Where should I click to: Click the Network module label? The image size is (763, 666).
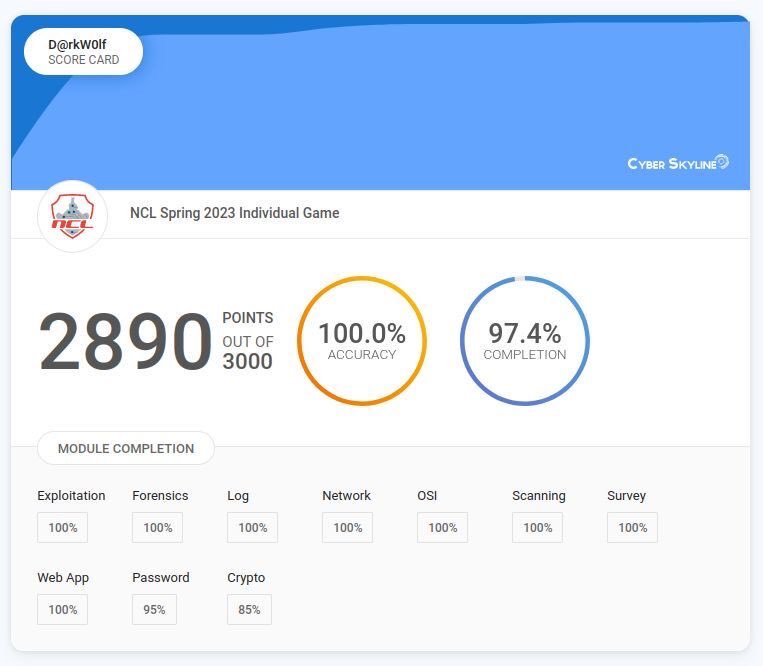(x=346, y=496)
